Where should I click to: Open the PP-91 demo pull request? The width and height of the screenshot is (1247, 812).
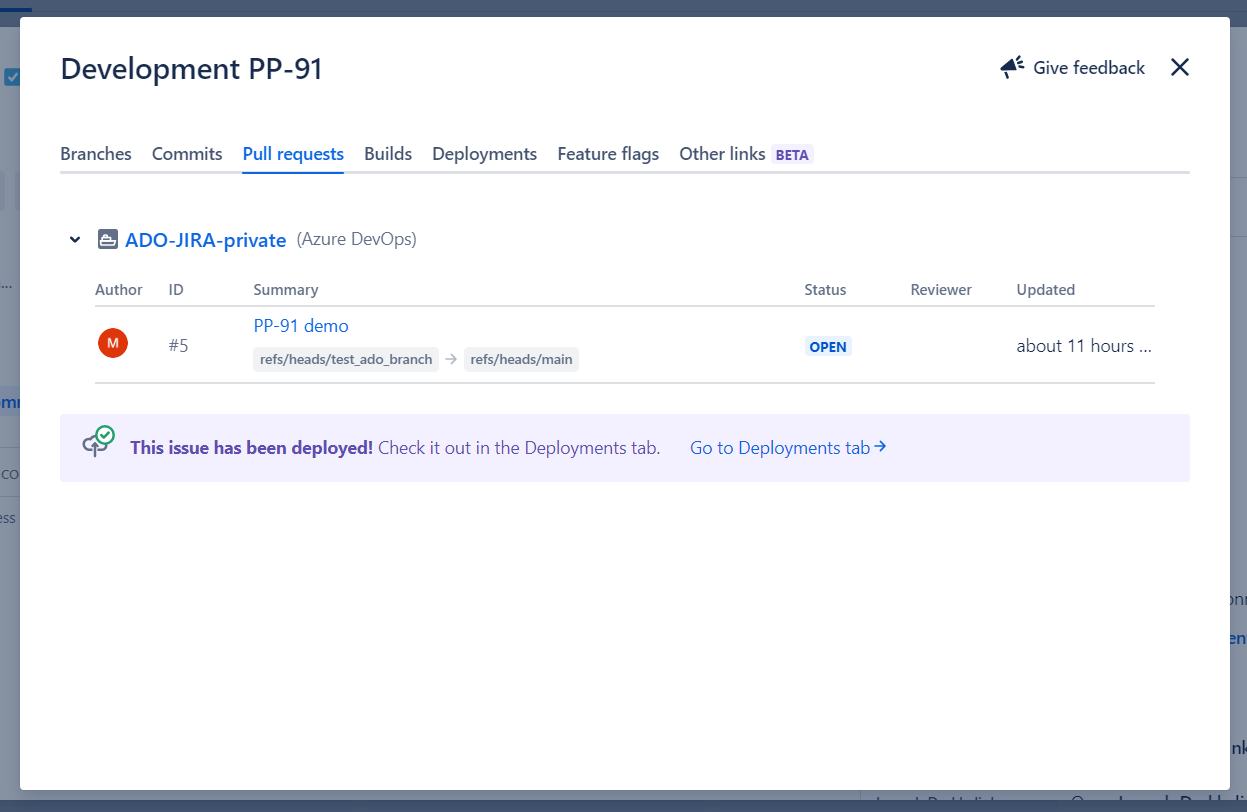pyautogui.click(x=300, y=325)
